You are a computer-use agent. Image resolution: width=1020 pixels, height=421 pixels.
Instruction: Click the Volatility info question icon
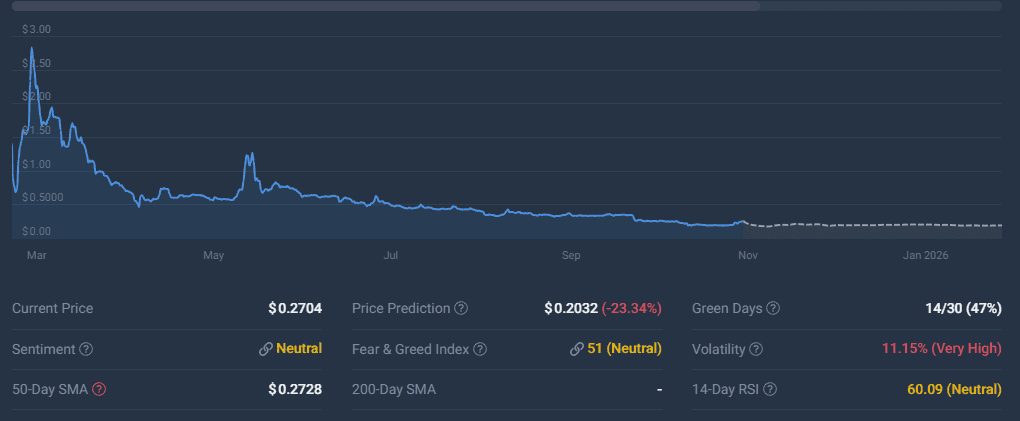756,349
